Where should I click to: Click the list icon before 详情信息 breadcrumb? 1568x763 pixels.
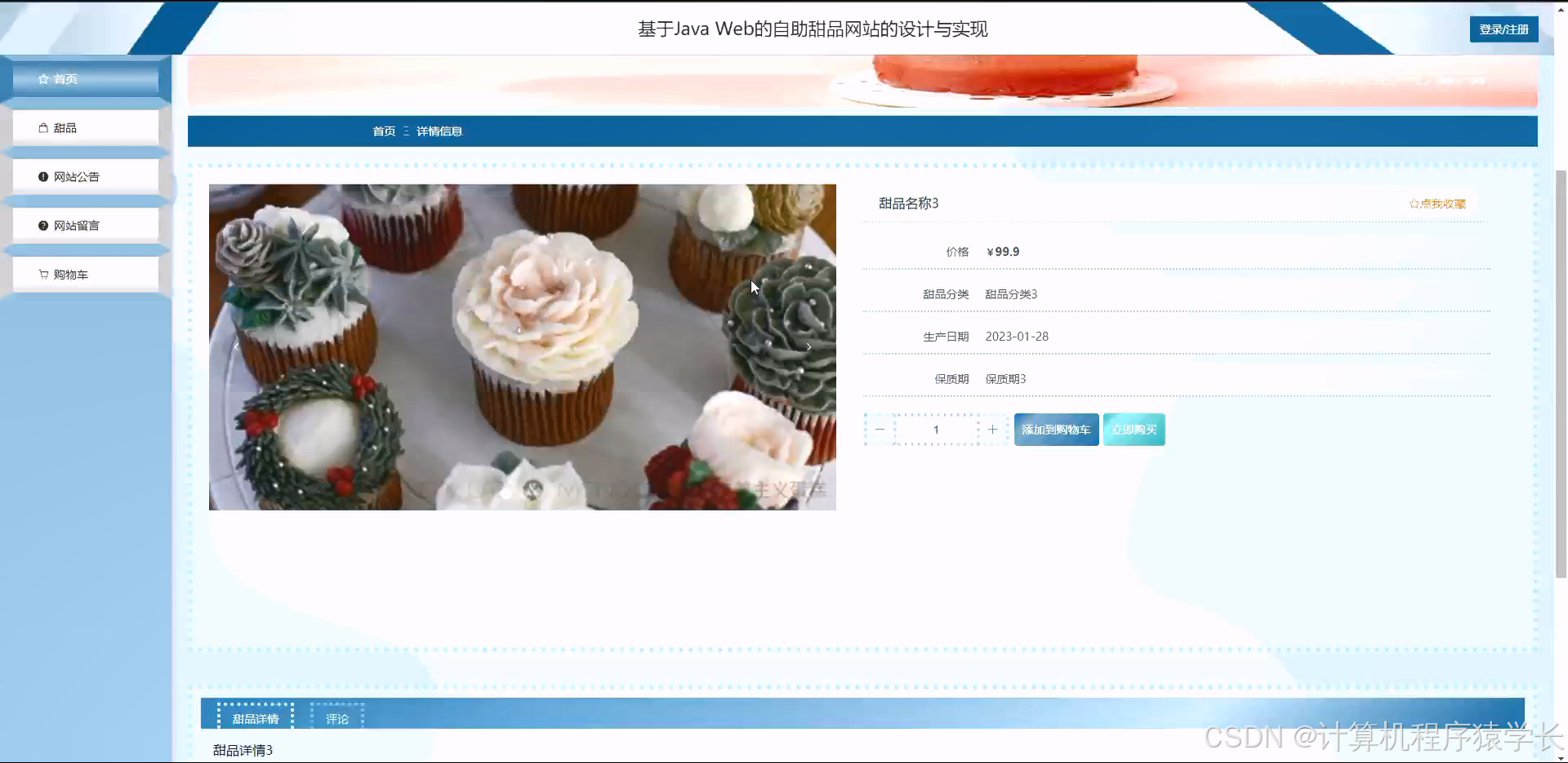click(405, 131)
